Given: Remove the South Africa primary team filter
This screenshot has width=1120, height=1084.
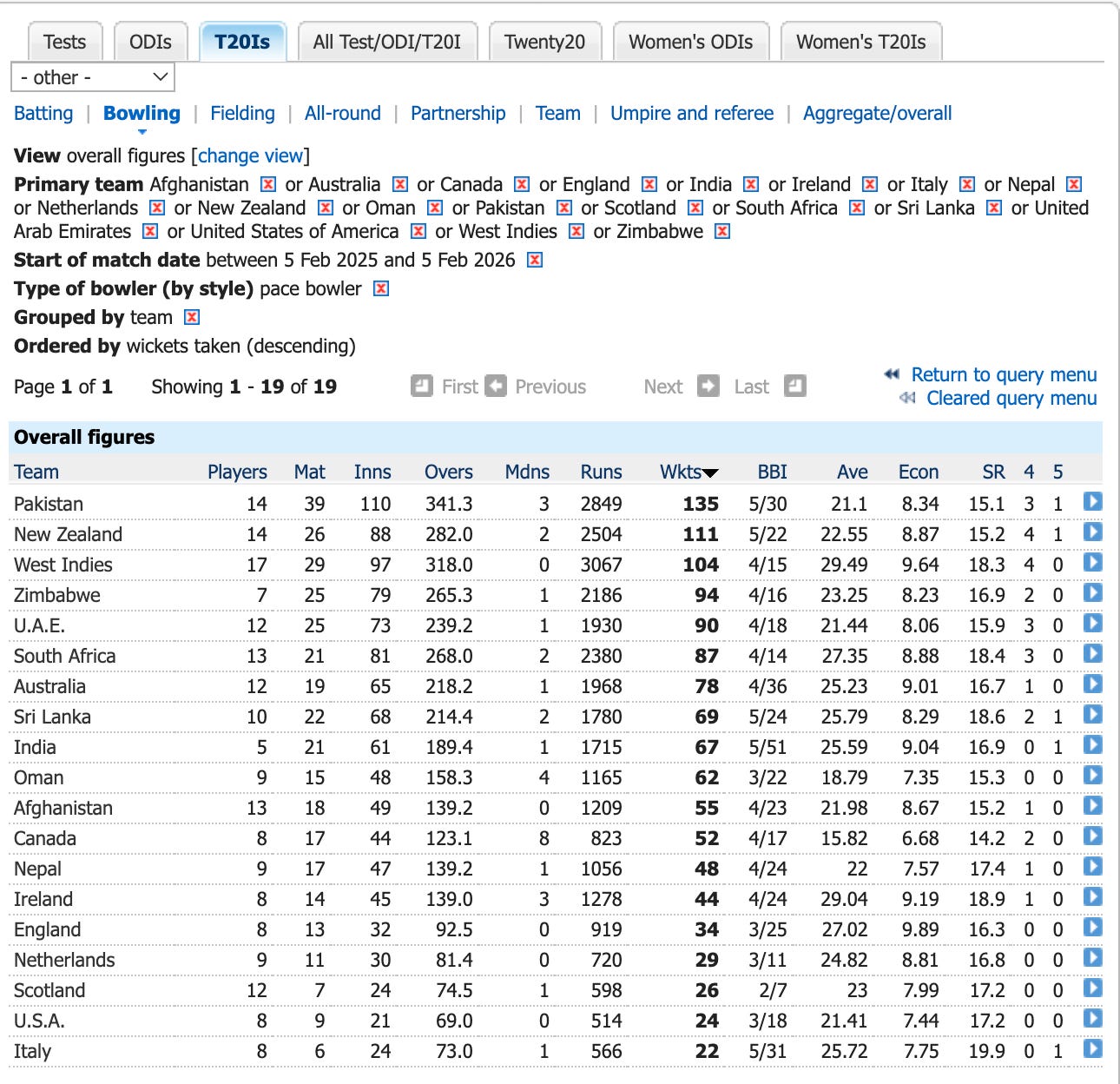Looking at the screenshot, I should tap(857, 208).
